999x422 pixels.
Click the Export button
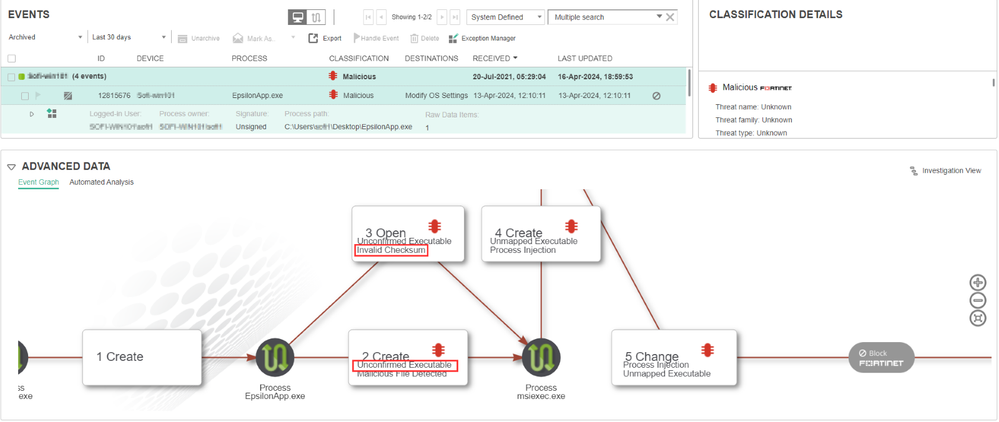click(325, 38)
